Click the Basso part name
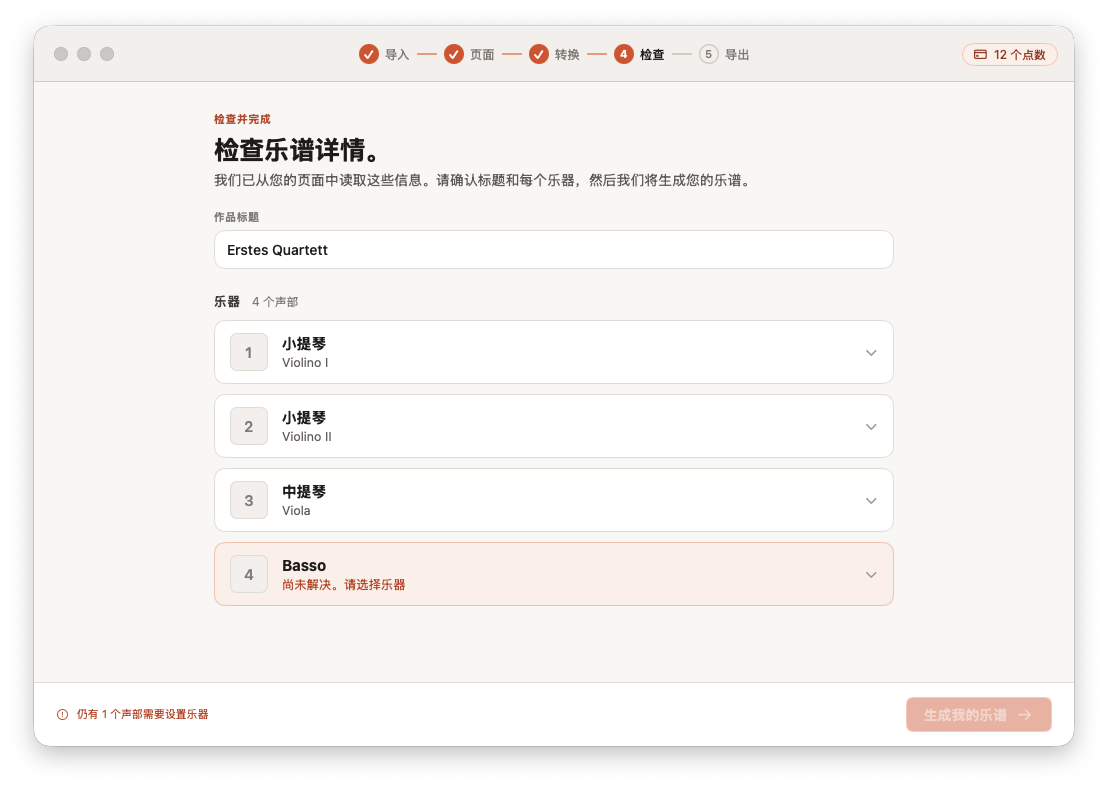This screenshot has width=1108, height=788. point(304,565)
